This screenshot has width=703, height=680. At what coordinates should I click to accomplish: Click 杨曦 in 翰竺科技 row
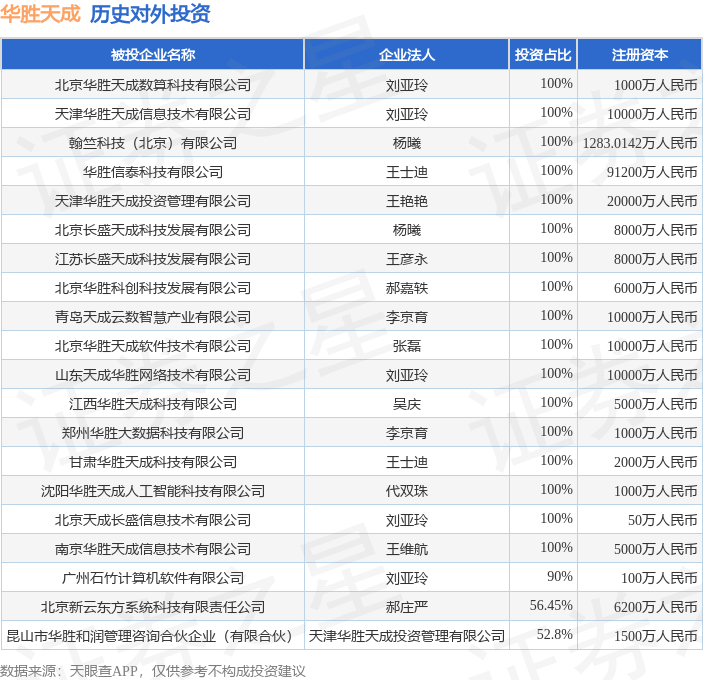(x=407, y=143)
